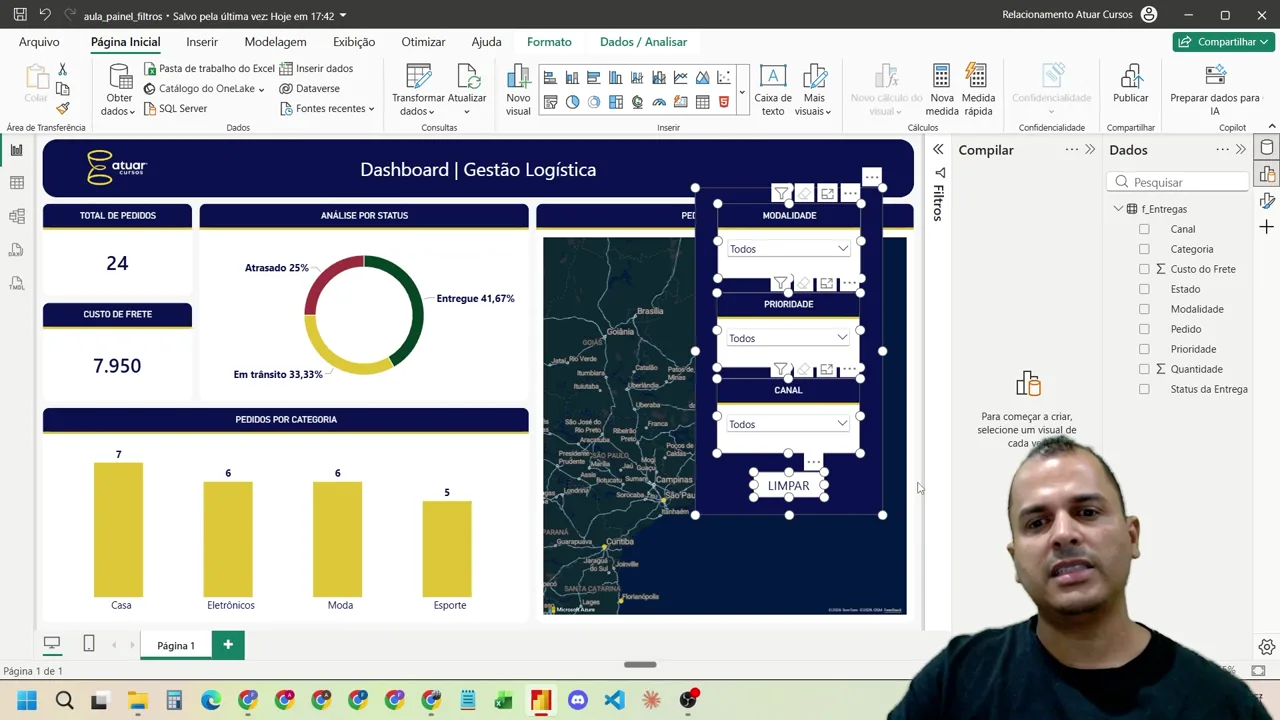Screen dimensions: 1280x720
Task: Open Medida rápida
Action: point(978,90)
